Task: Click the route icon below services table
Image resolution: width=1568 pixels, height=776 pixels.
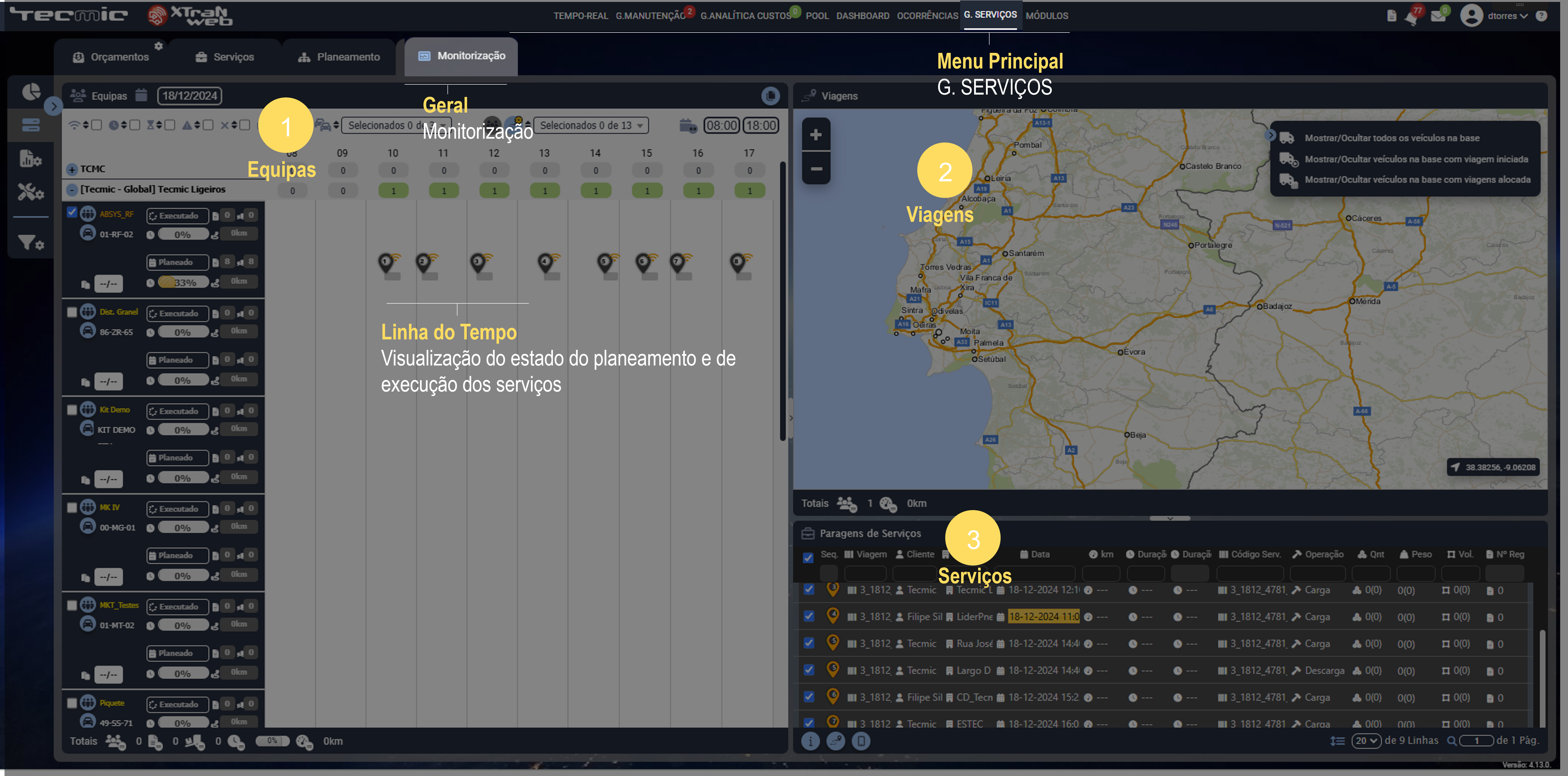Action: [x=836, y=741]
